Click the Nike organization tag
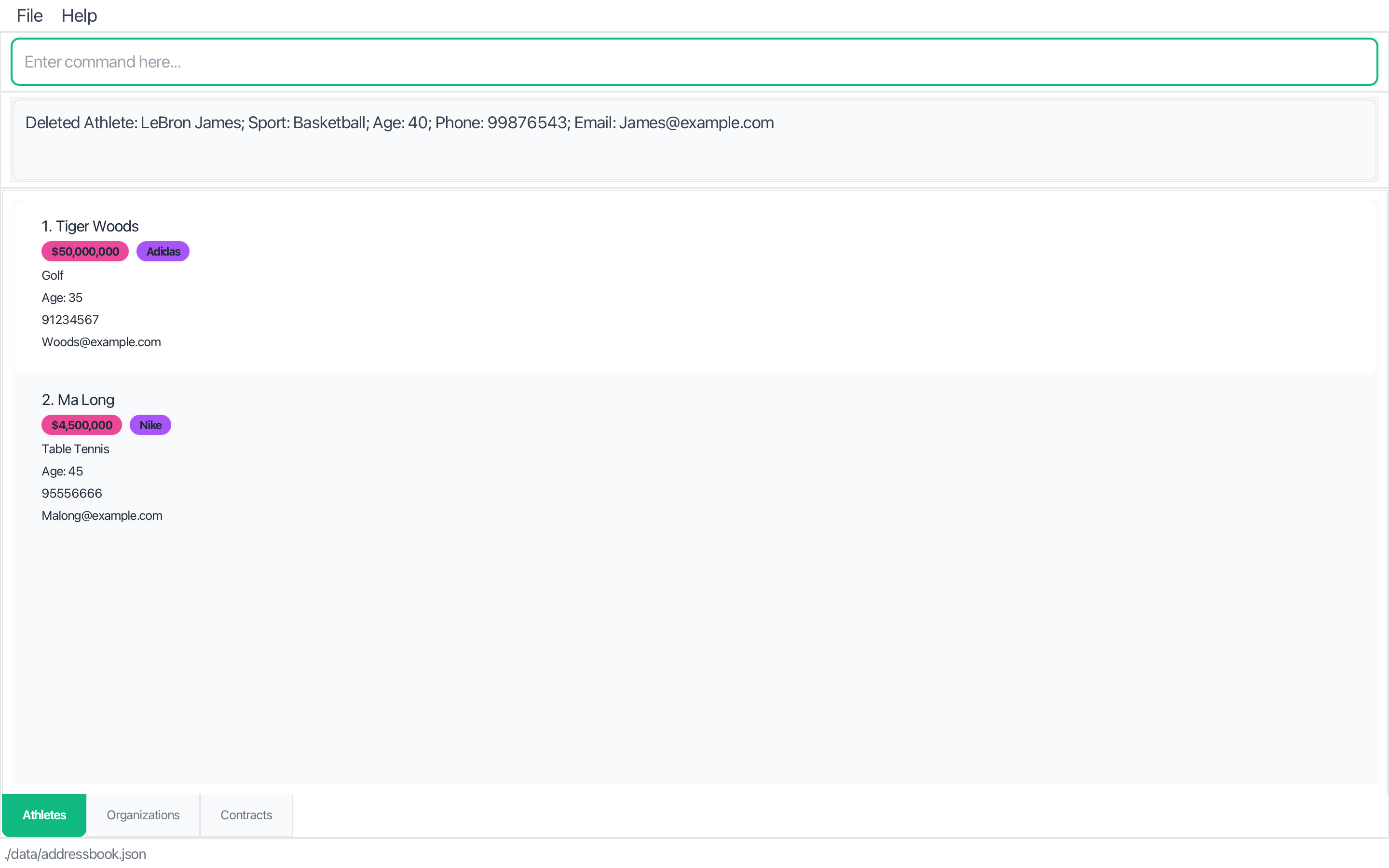This screenshot has width=1389, height=868. (x=150, y=425)
